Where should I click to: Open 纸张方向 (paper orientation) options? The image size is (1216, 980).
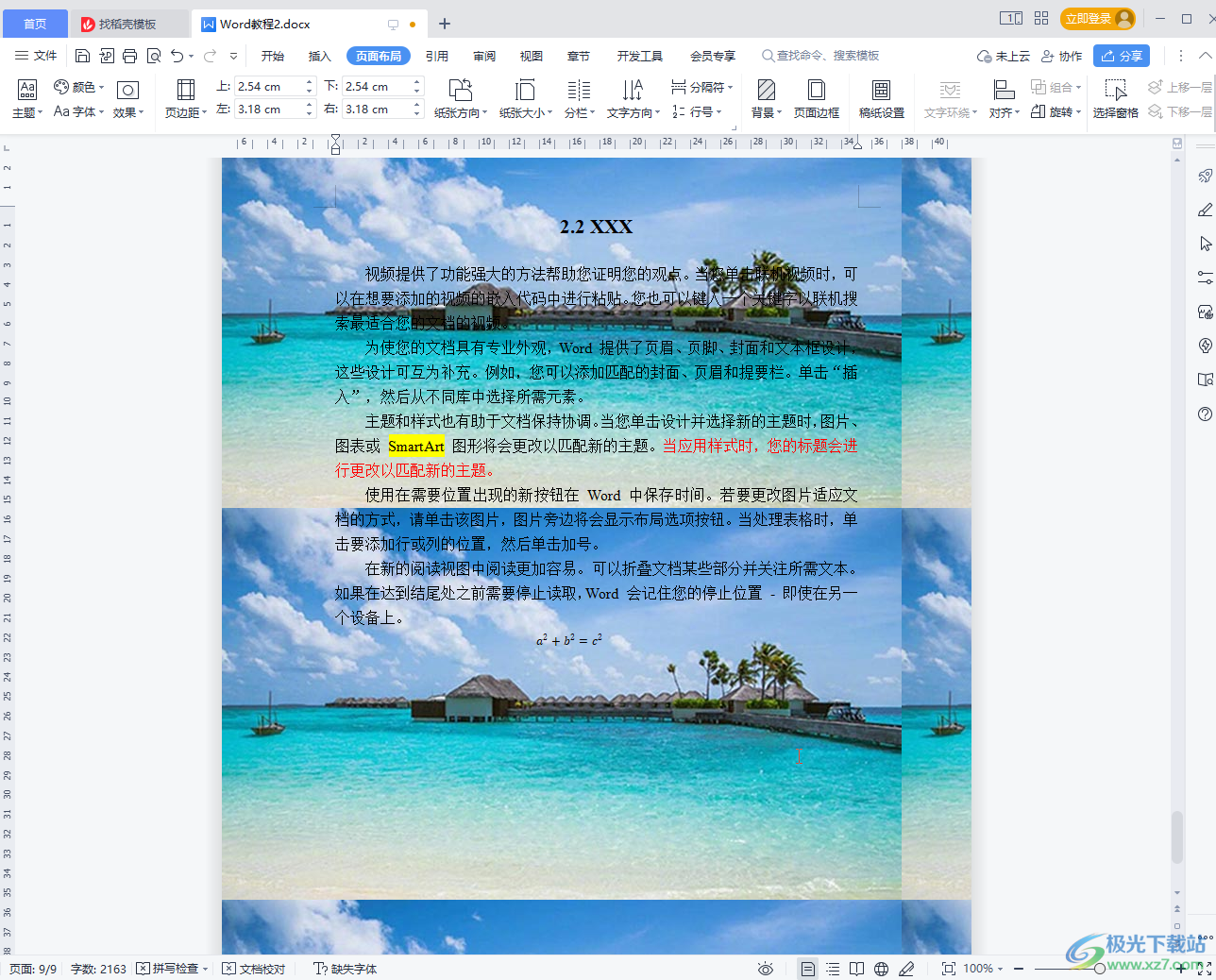click(x=461, y=99)
